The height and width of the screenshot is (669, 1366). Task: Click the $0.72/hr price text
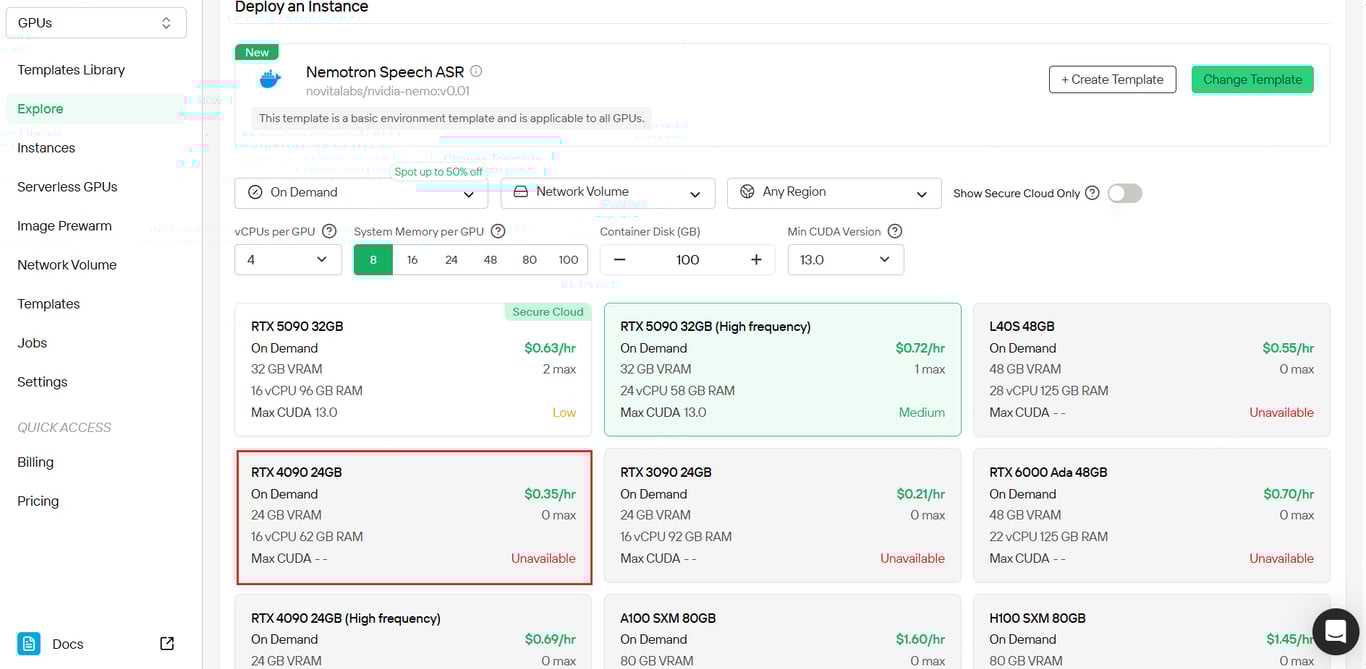920,348
